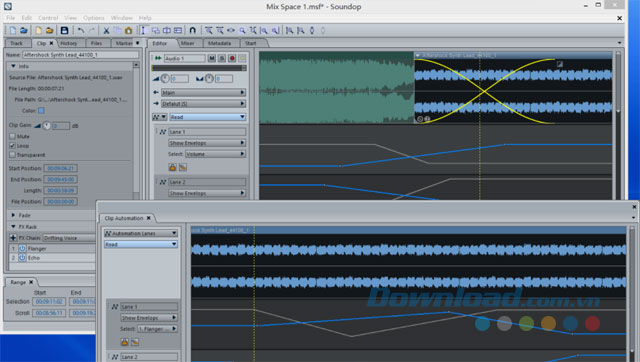Click Show Envelope in Clip Automation Lane 1
The image size is (640, 362).
pyautogui.click(x=149, y=318)
